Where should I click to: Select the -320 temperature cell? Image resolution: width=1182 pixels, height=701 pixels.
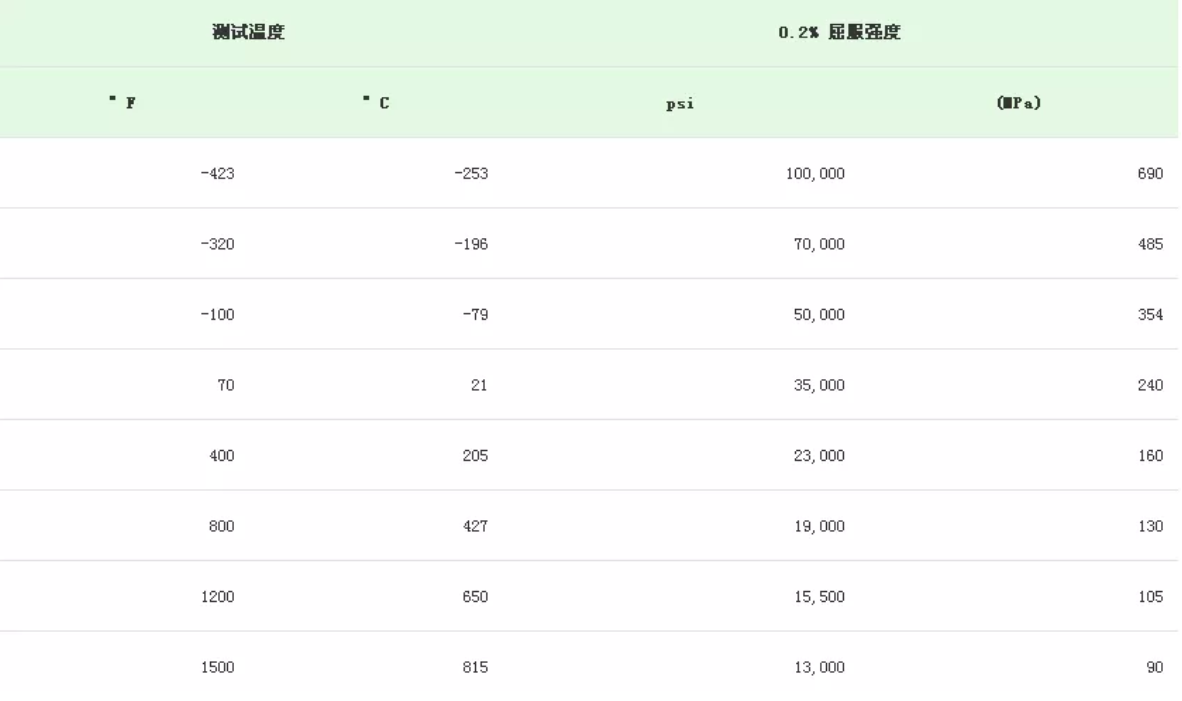[220, 243]
